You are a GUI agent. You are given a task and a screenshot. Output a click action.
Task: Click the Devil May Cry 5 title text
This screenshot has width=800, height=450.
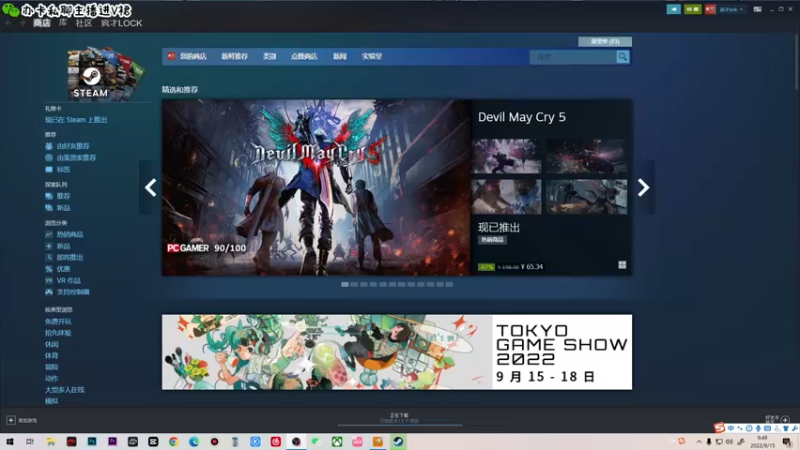pyautogui.click(x=521, y=117)
